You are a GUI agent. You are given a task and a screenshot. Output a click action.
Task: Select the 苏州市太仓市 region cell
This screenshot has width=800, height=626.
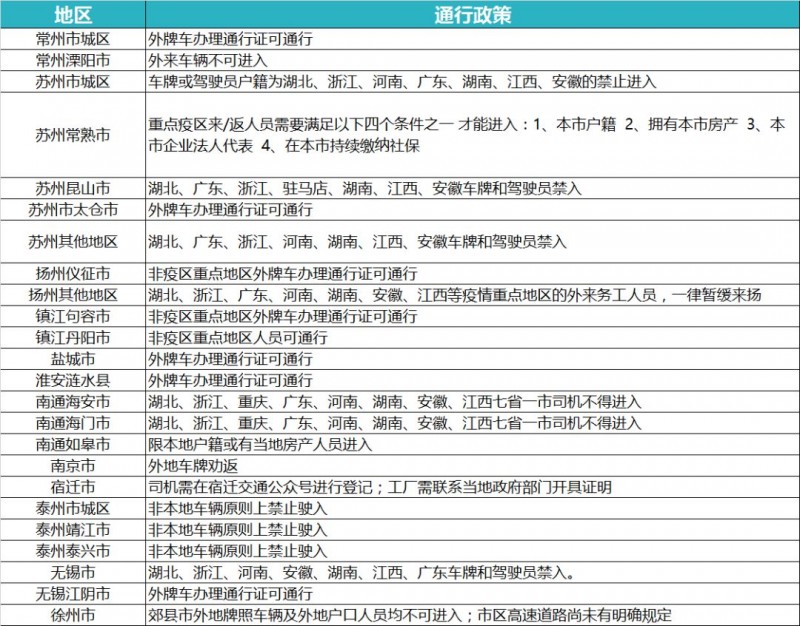coord(73,210)
